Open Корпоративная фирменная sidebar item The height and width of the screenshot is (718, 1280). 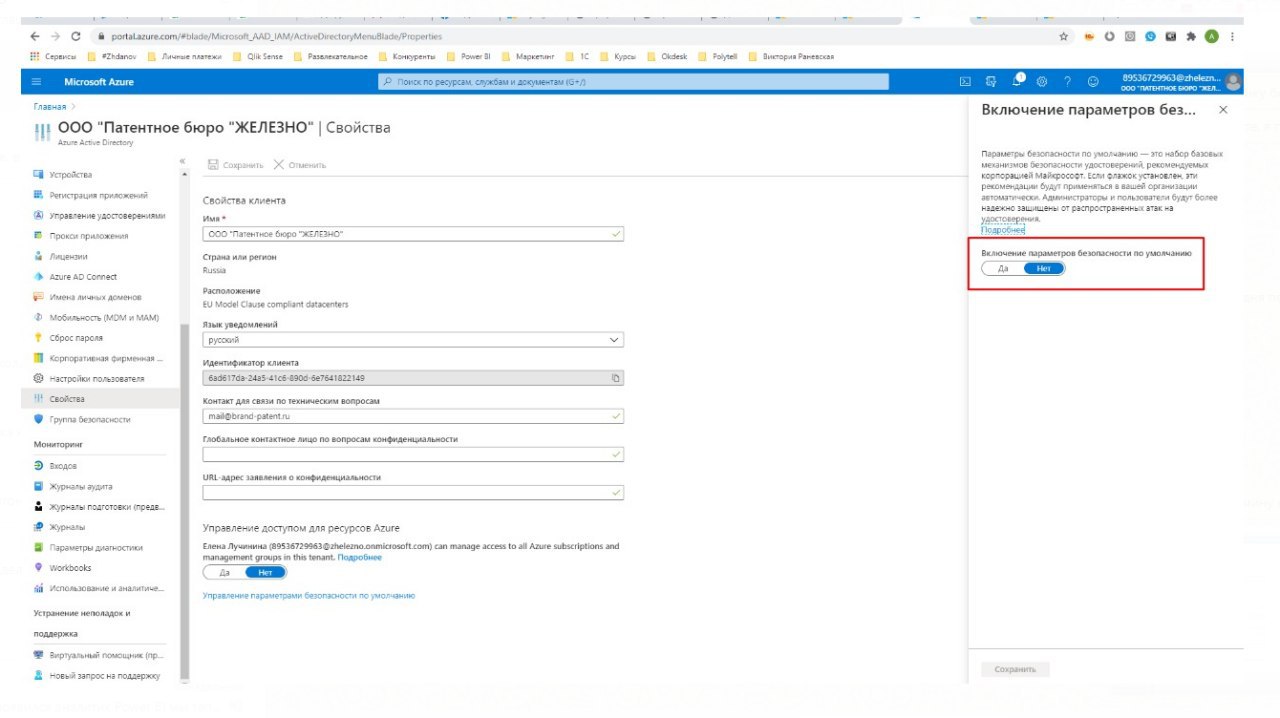[x=105, y=358]
